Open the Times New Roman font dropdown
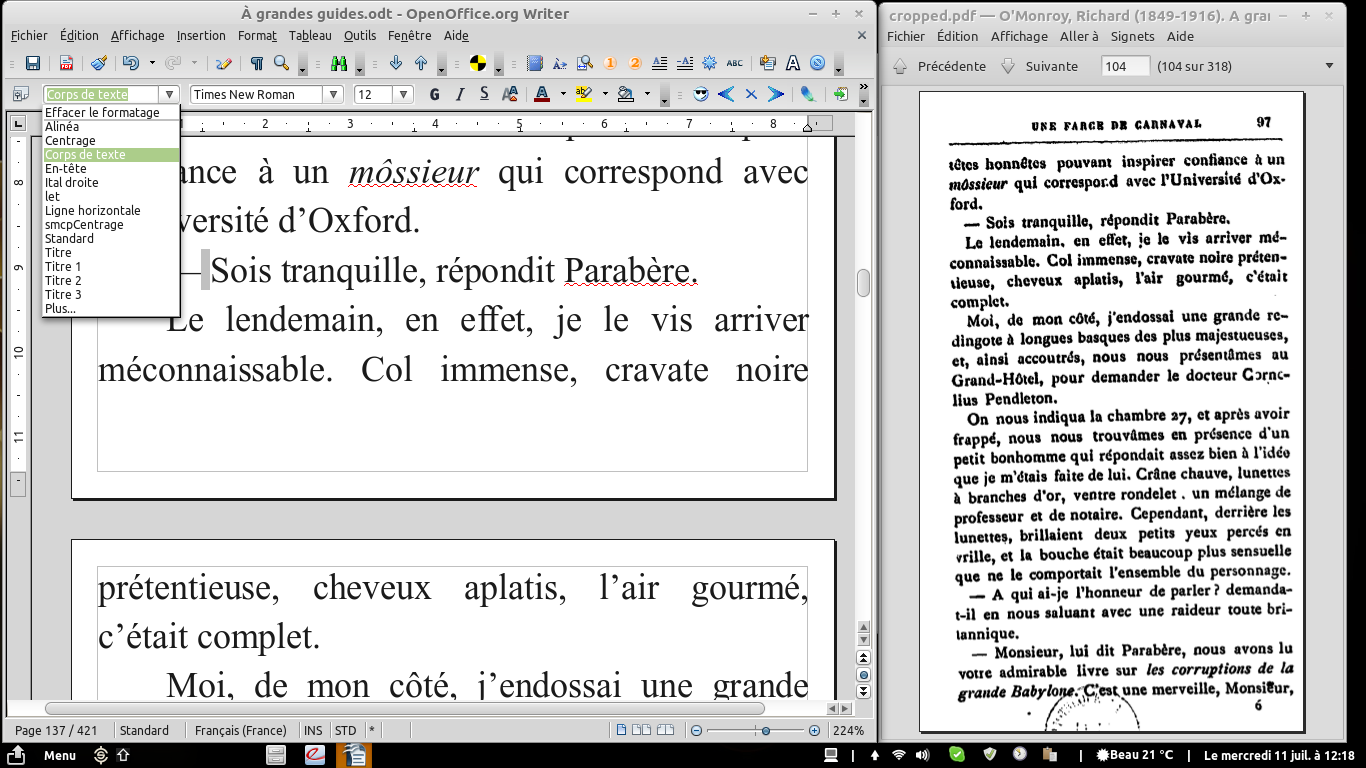This screenshot has width=1366, height=768. click(333, 94)
